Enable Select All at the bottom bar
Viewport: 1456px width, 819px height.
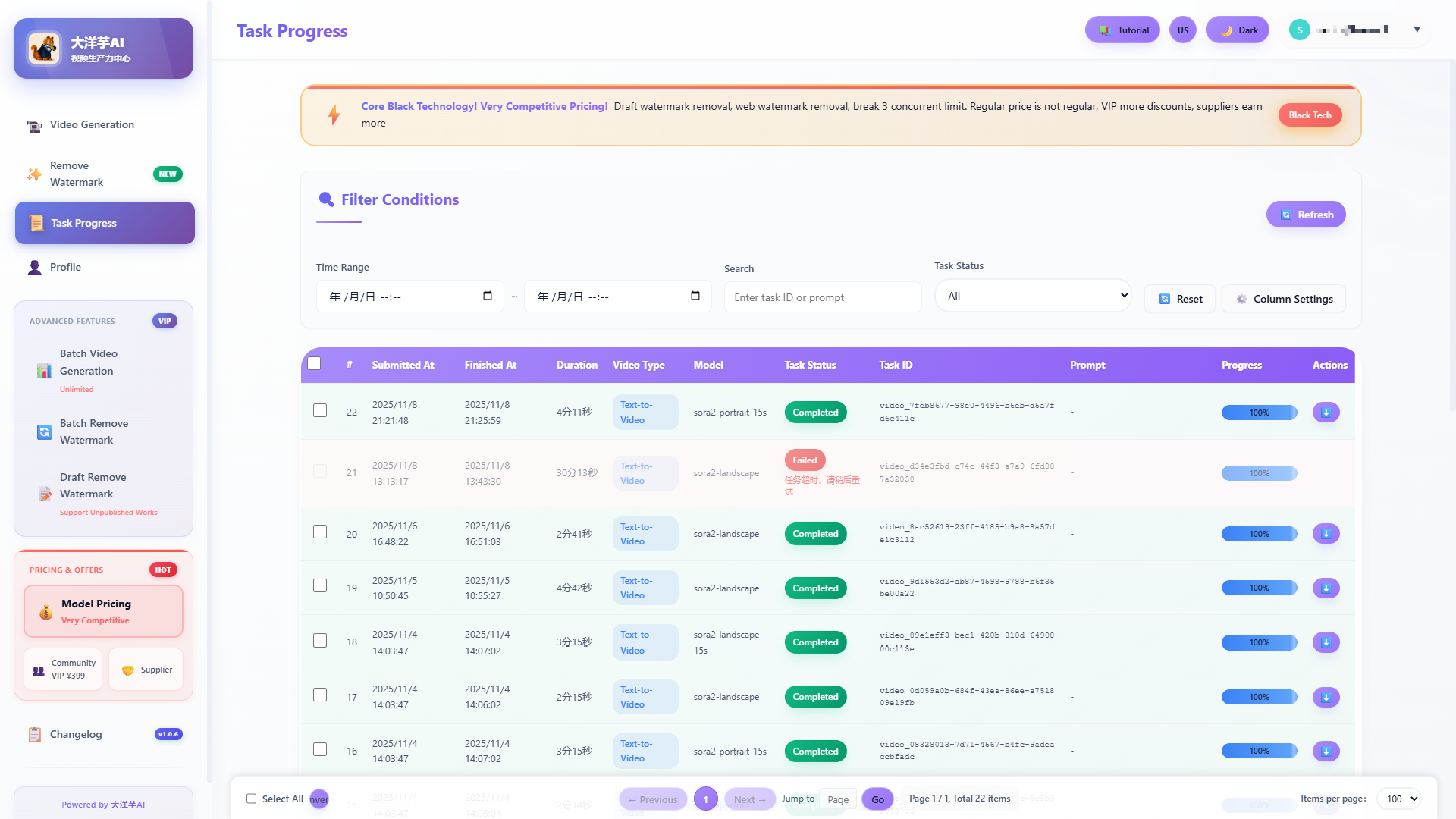251,799
